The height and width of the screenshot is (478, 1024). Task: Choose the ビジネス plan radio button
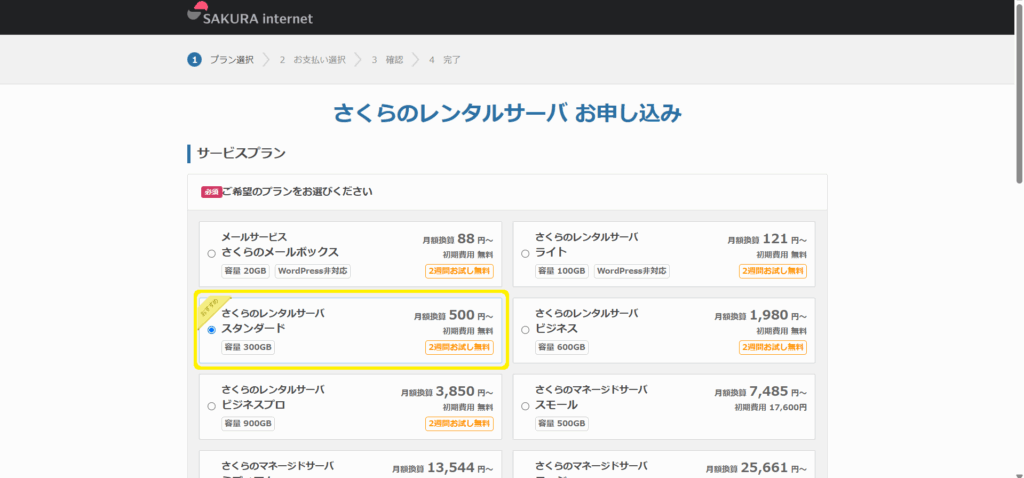(525, 329)
